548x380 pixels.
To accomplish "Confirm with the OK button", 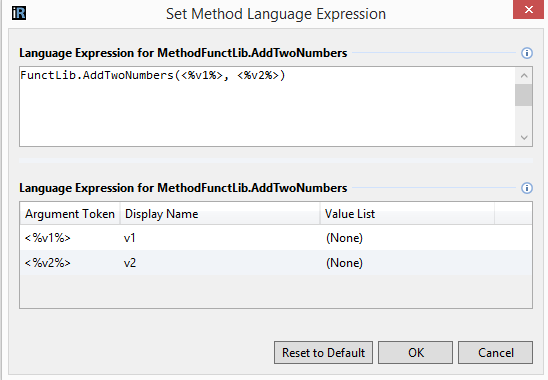I will coord(416,353).
